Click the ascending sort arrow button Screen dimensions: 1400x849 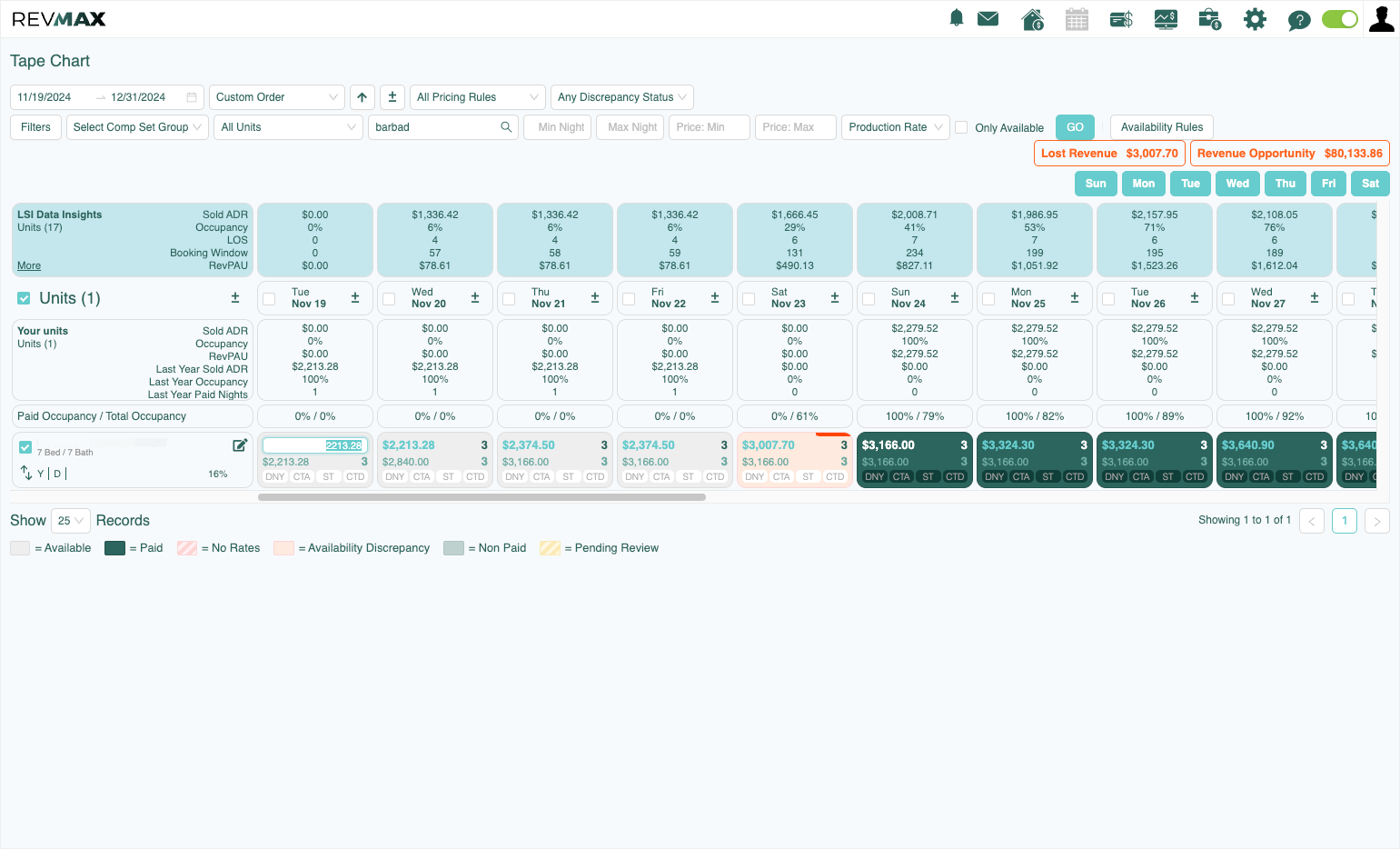pos(362,97)
